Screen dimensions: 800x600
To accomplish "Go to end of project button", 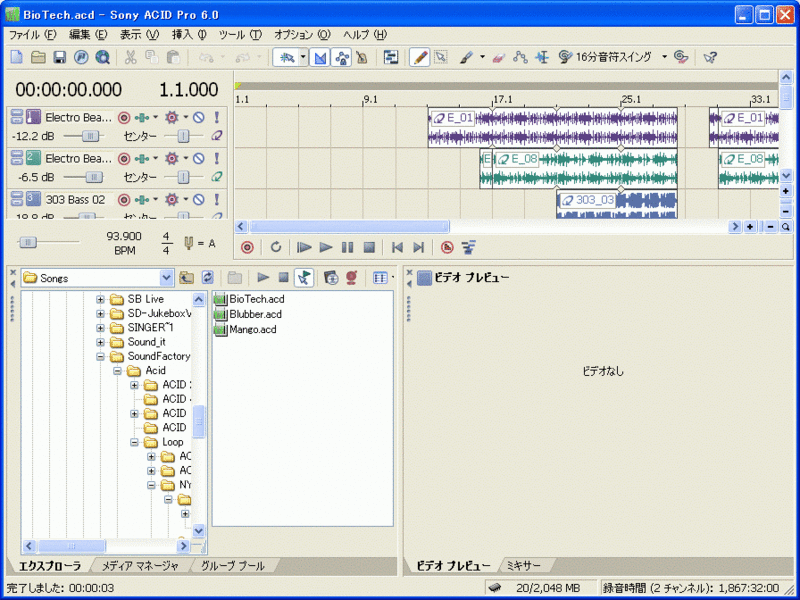I will (419, 247).
